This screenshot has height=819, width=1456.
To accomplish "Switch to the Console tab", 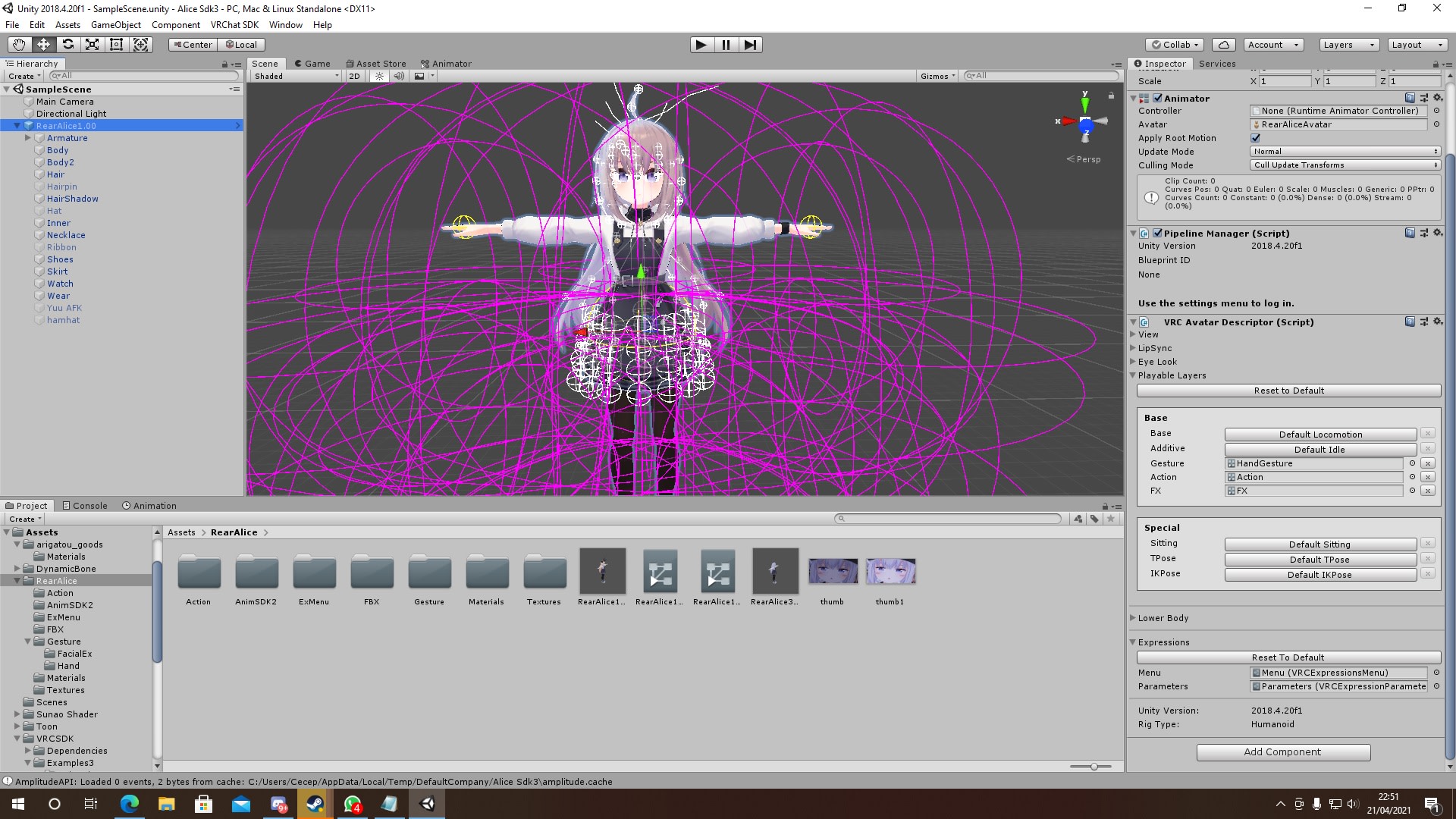I will pos(85,506).
